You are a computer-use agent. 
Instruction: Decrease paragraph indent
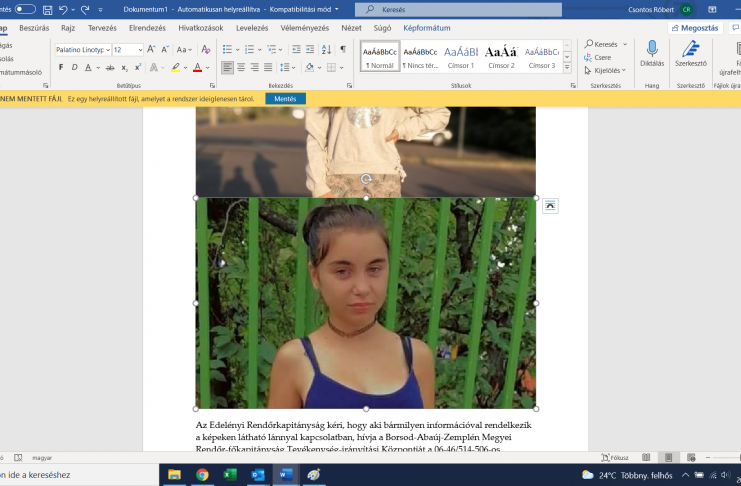click(x=296, y=49)
